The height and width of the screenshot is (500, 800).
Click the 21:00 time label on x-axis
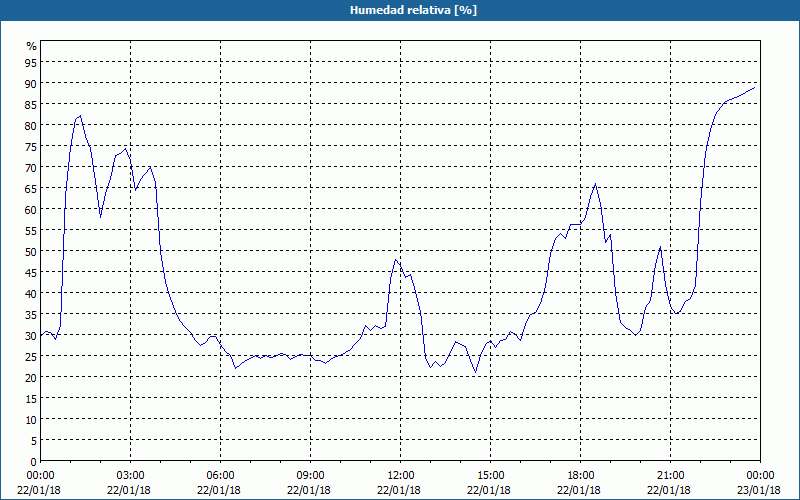pos(670,476)
